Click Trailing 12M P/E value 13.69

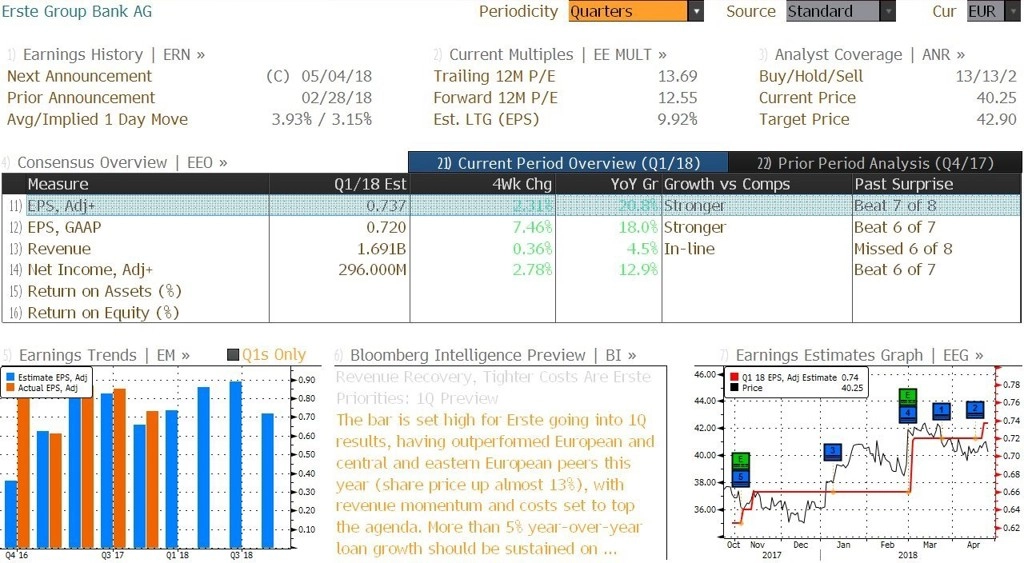677,76
